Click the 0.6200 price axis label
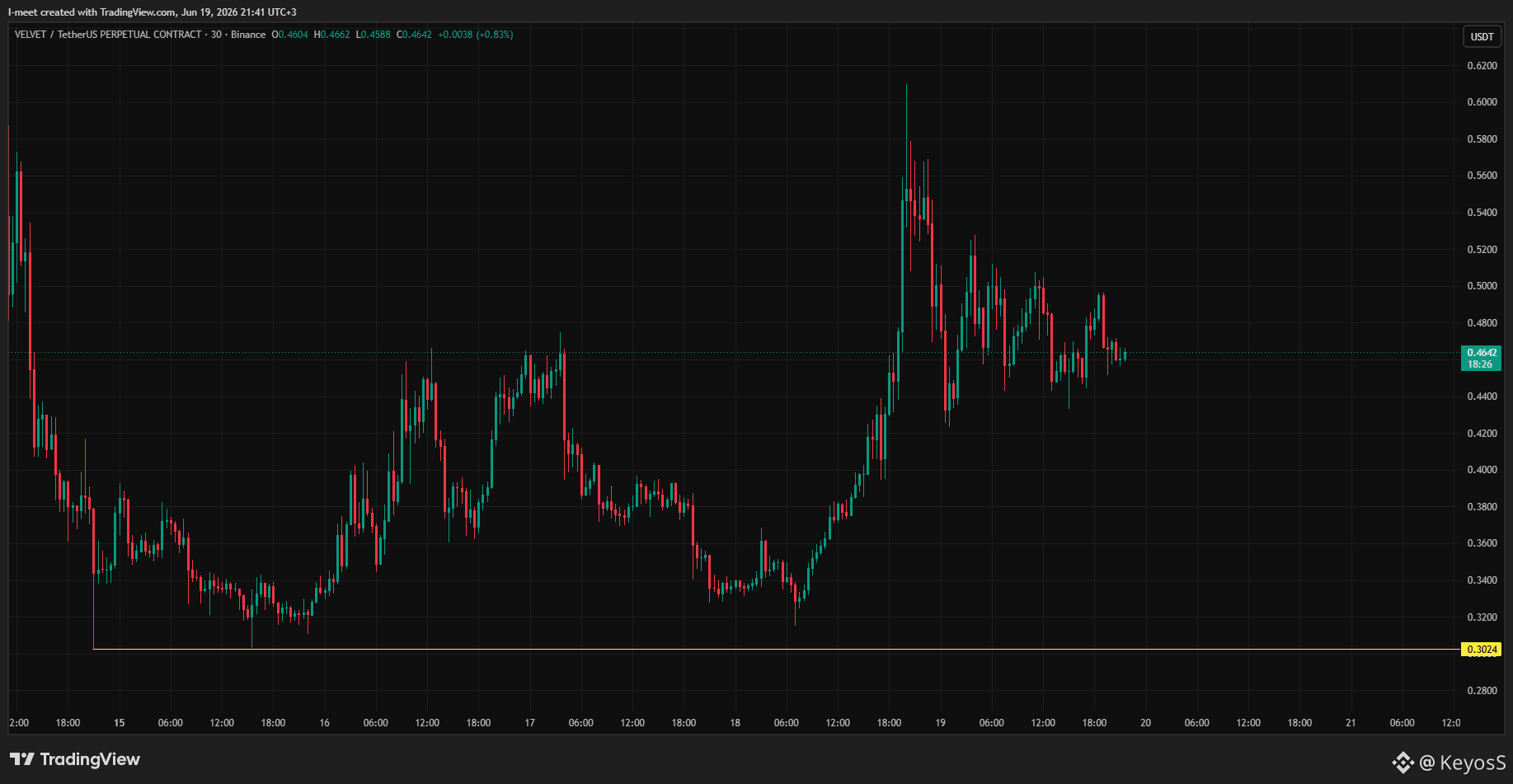The height and width of the screenshot is (784, 1513). click(x=1482, y=66)
